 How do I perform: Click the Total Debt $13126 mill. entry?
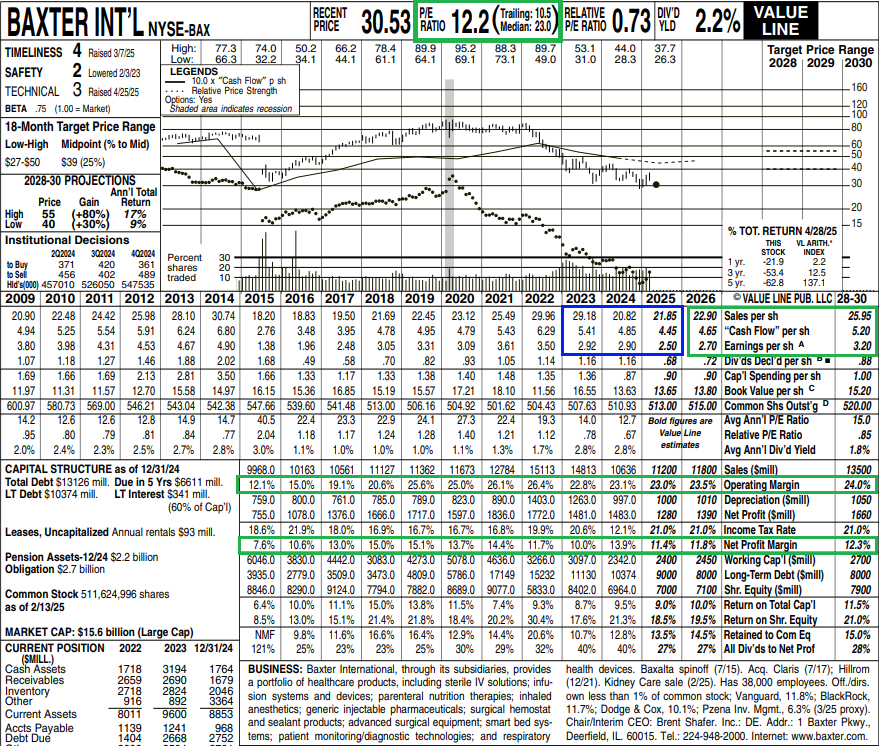point(58,483)
